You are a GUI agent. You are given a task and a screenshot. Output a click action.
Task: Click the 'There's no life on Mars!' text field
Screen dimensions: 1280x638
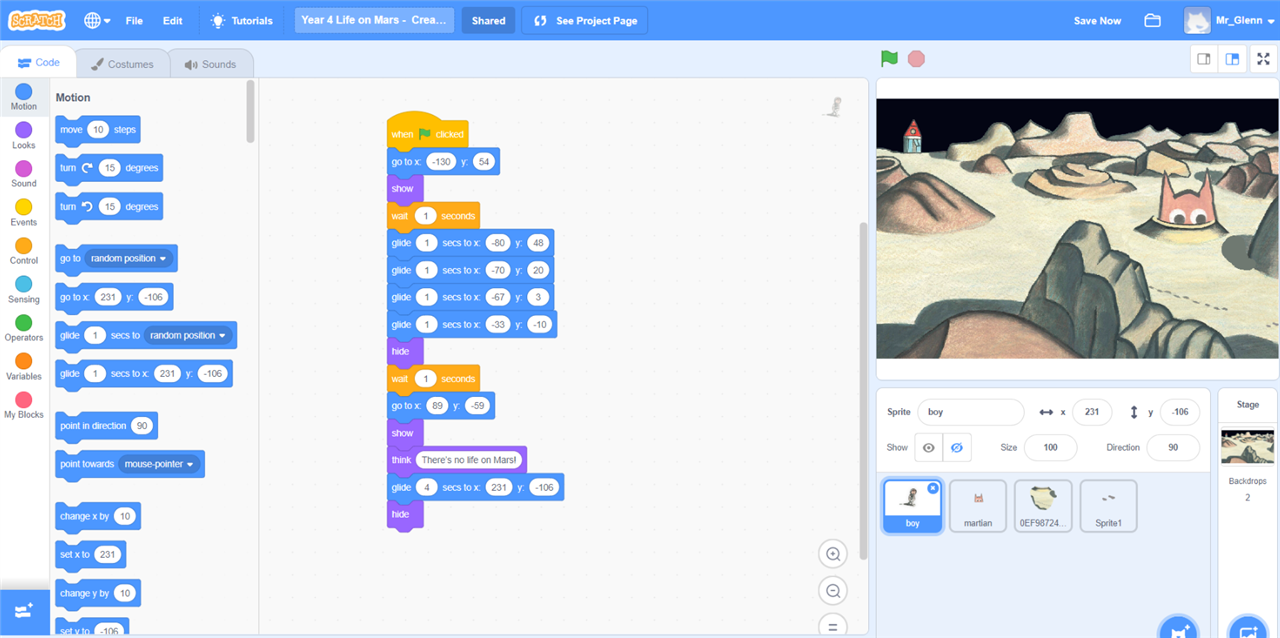click(x=469, y=460)
